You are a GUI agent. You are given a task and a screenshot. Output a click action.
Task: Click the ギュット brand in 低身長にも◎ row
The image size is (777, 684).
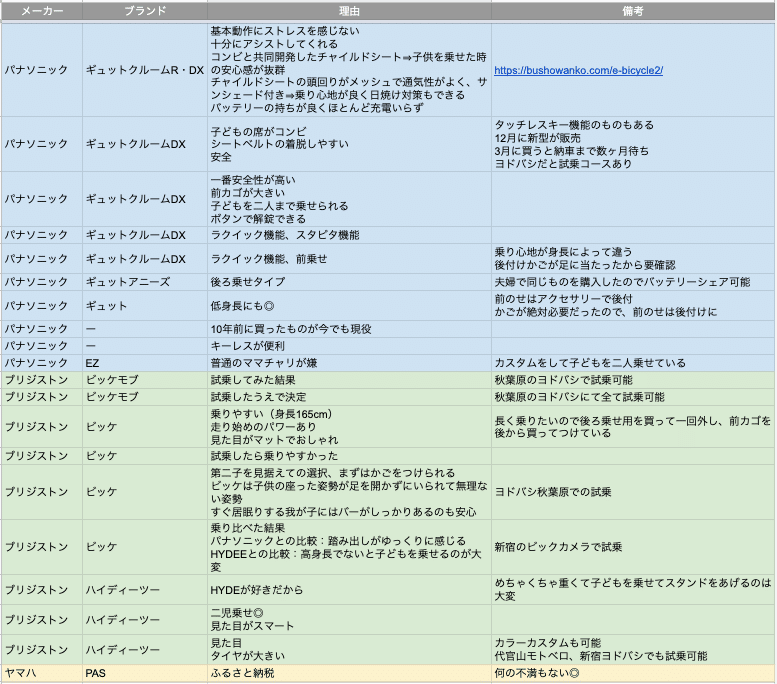tap(145, 305)
